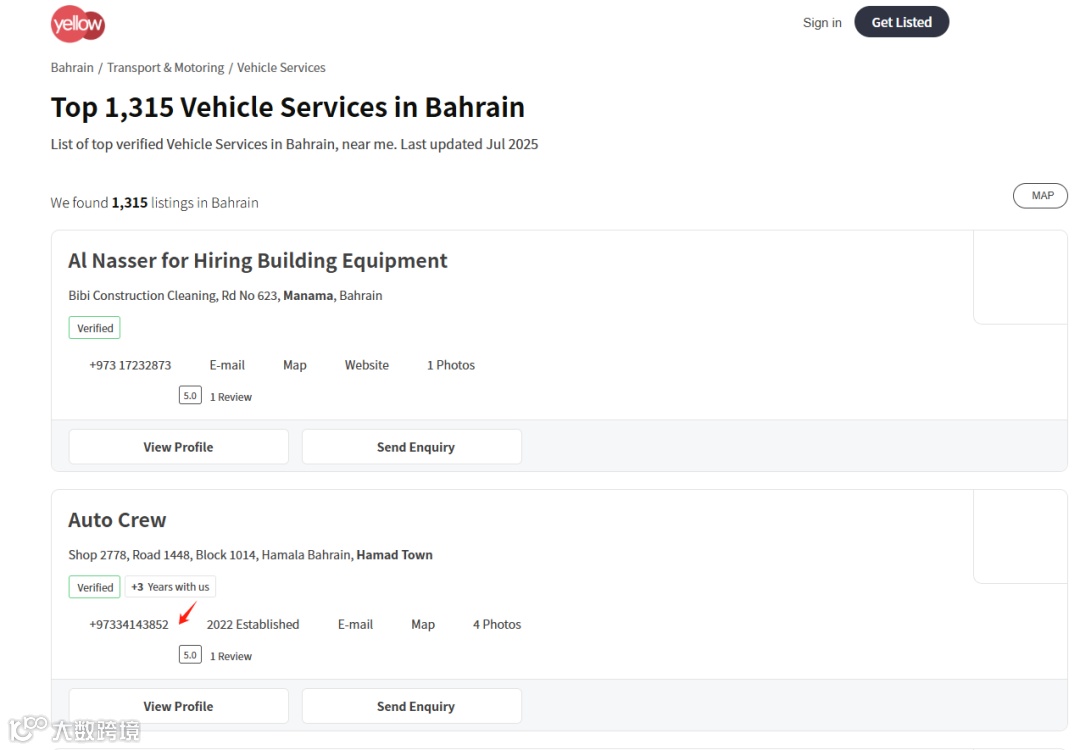
Task: Click E-mail for the Al Nasser listing
Action: tap(227, 366)
